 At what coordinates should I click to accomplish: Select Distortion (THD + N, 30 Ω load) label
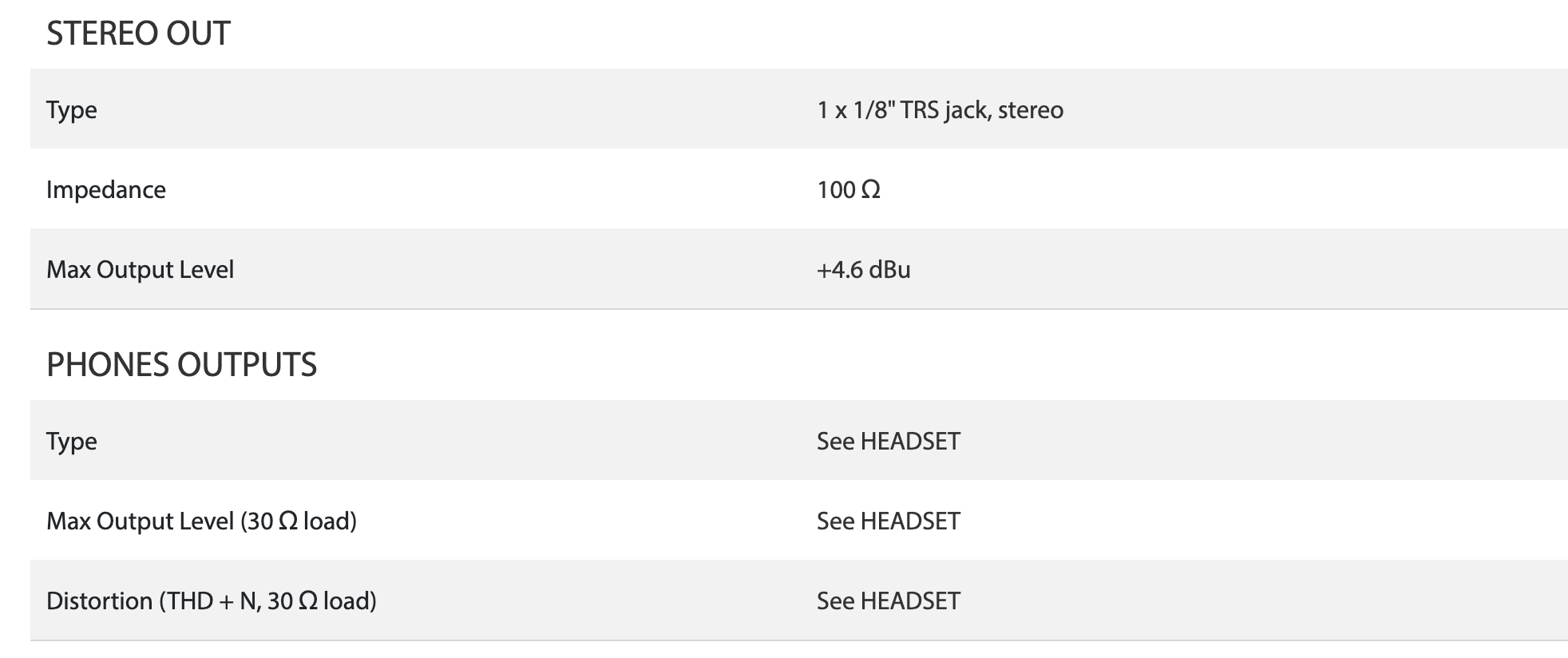pyautogui.click(x=212, y=601)
